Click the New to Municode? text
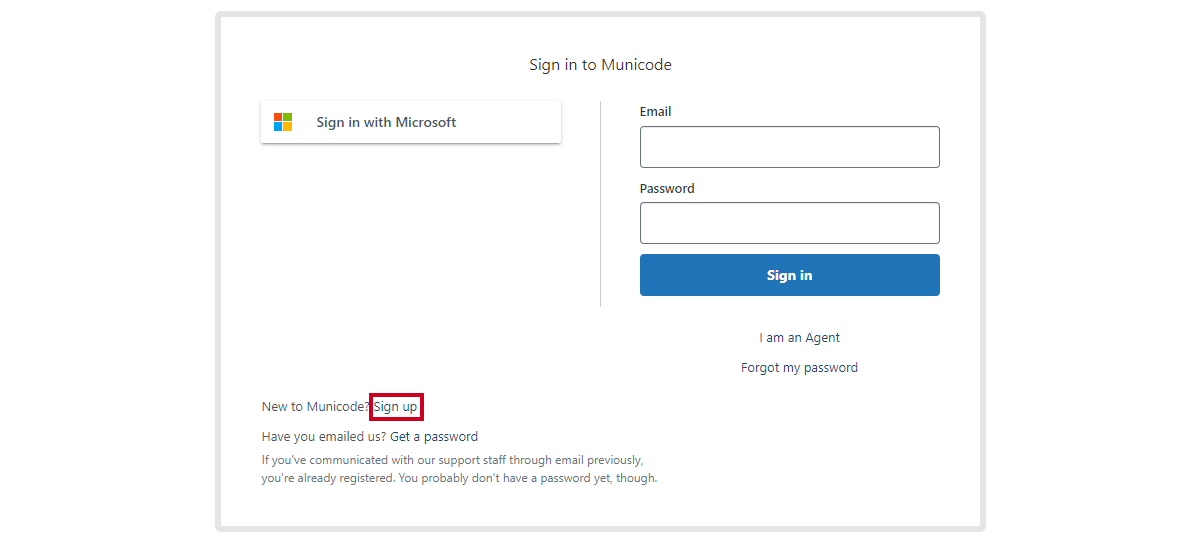Image resolution: width=1200 pixels, height=553 pixels. [x=316, y=407]
